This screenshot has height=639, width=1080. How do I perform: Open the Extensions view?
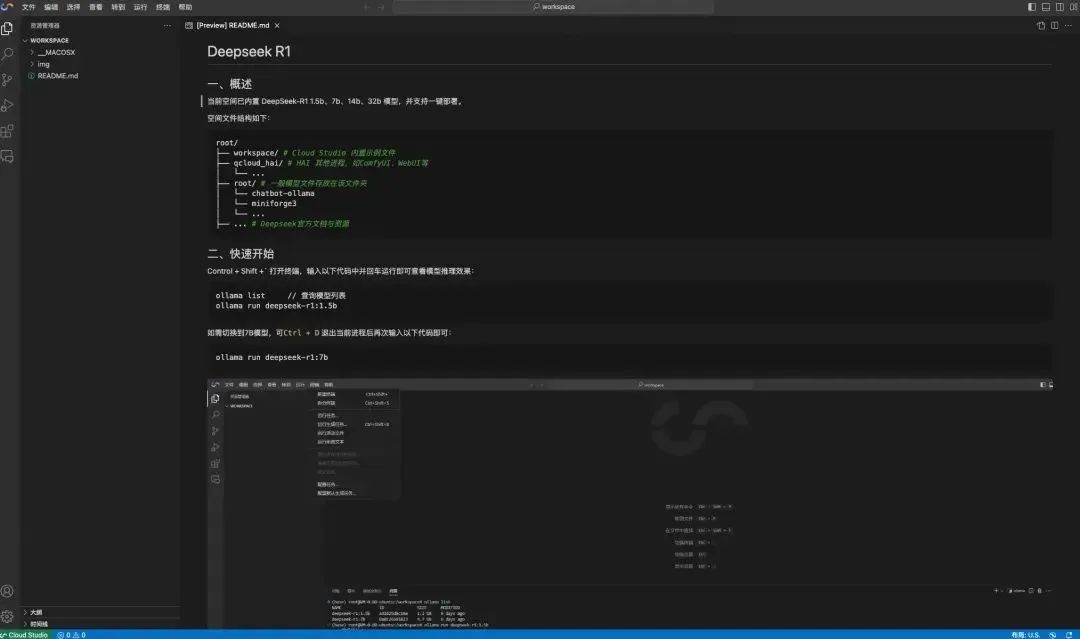point(8,131)
